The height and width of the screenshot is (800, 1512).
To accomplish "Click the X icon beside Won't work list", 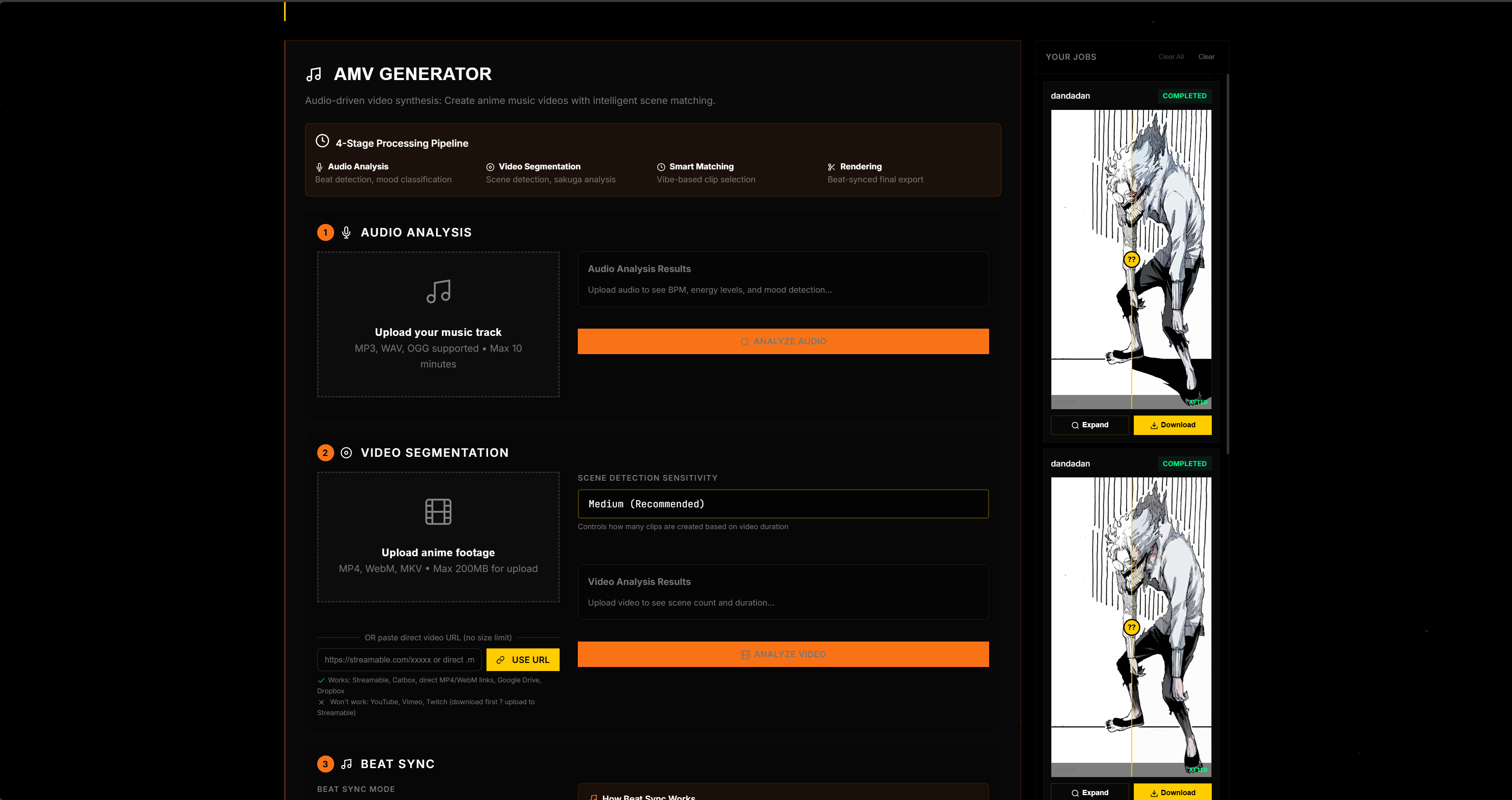I will (321, 703).
